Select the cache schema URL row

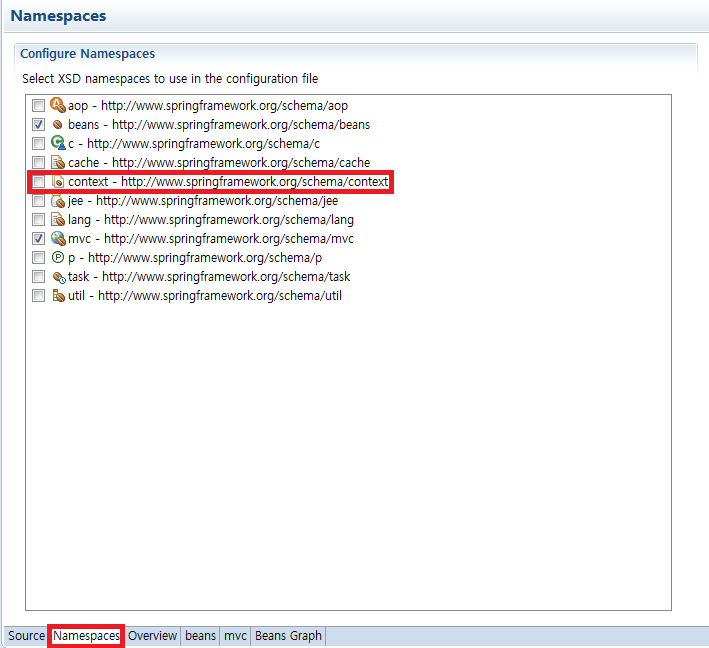(219, 162)
